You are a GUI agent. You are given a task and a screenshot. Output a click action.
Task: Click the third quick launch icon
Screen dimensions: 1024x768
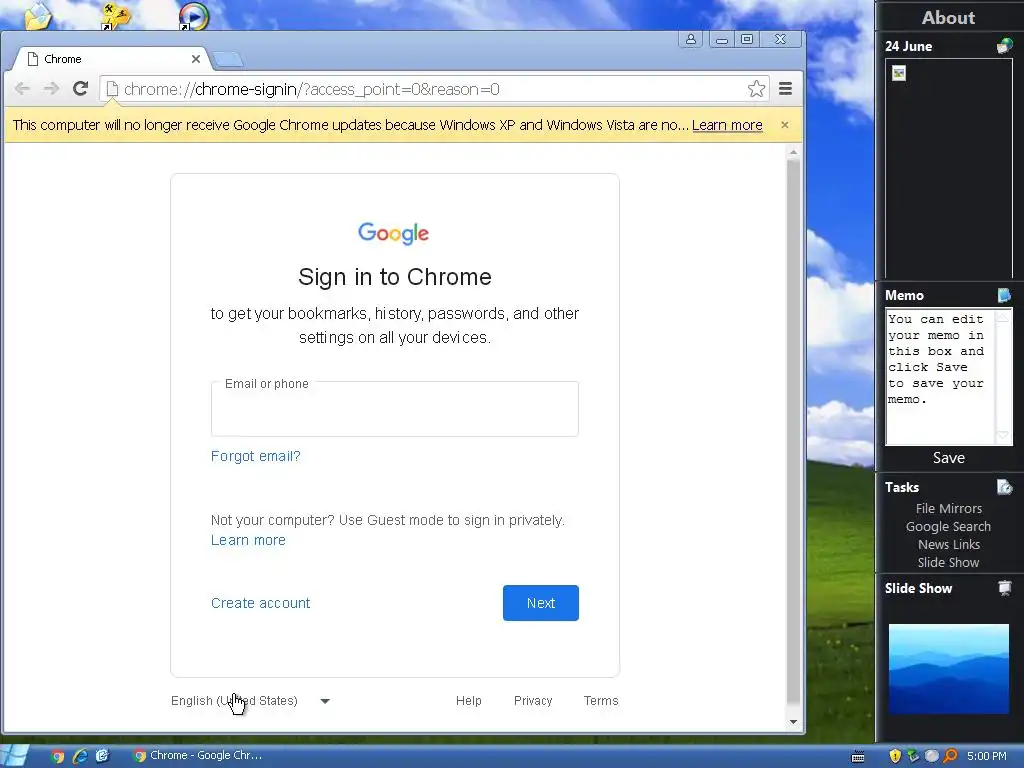click(x=103, y=756)
